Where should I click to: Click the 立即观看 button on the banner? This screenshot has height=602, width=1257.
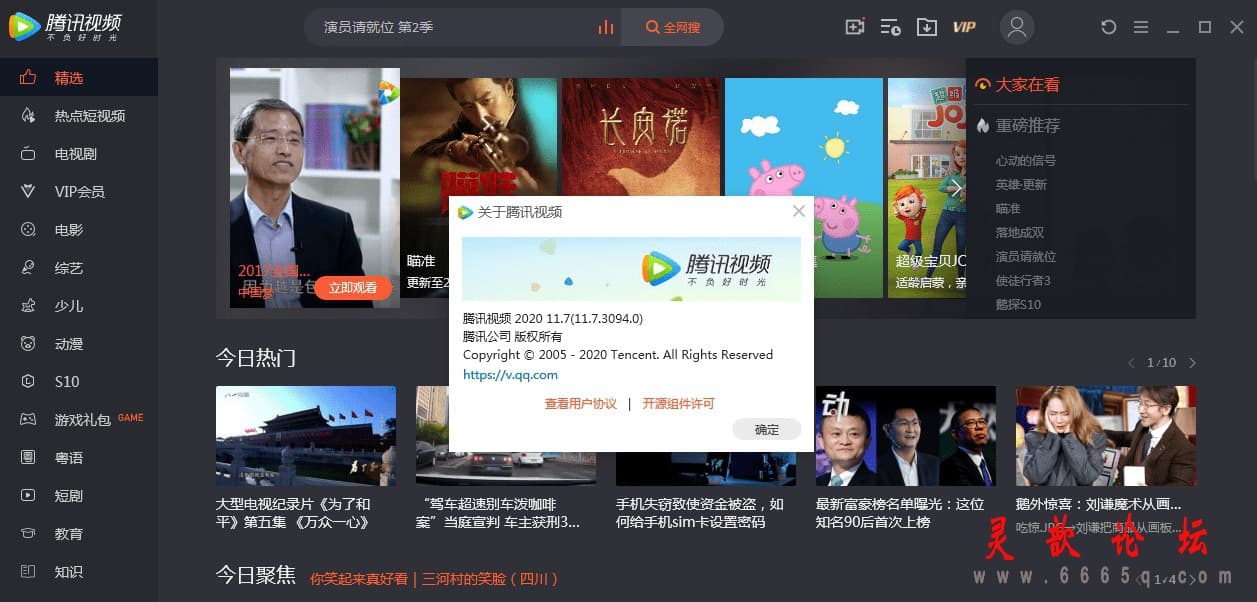click(353, 288)
